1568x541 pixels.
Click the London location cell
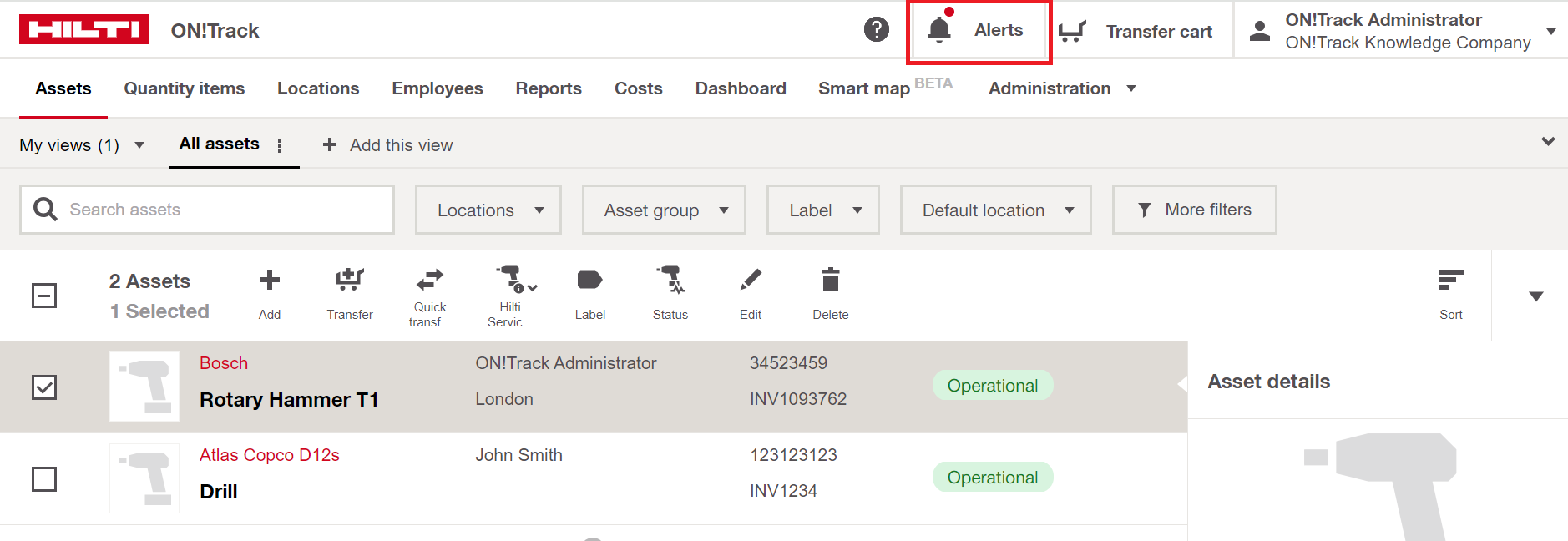pyautogui.click(x=504, y=399)
